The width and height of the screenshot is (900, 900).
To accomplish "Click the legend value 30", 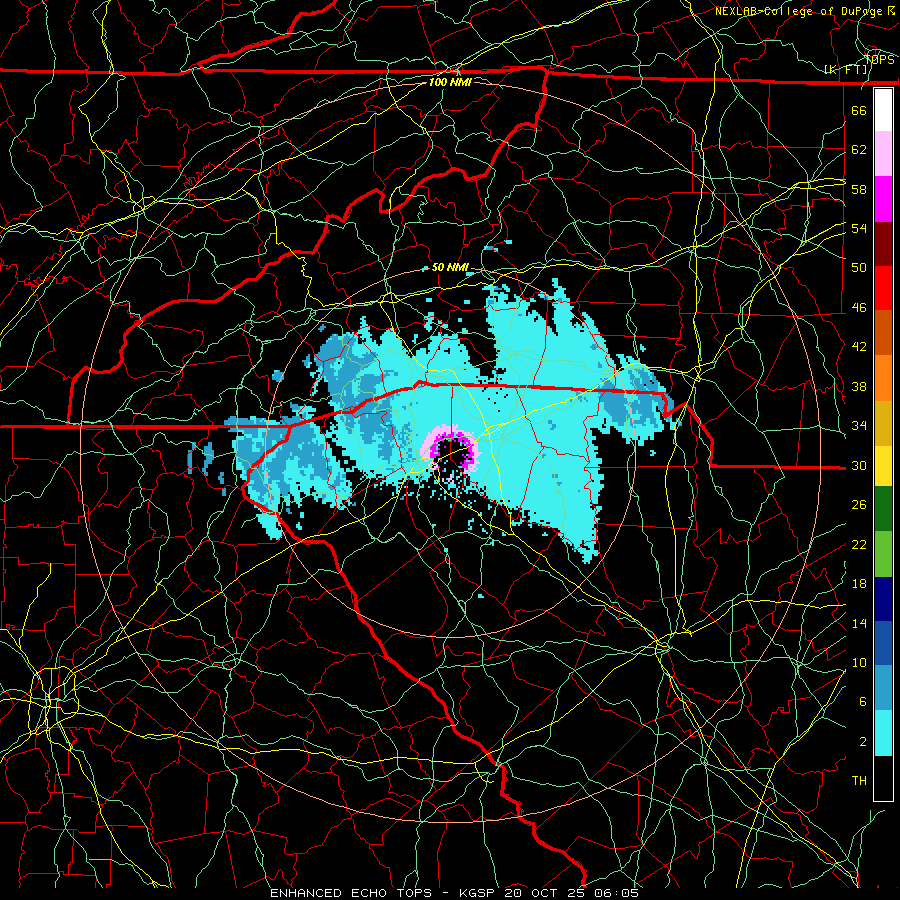I will 859,465.
